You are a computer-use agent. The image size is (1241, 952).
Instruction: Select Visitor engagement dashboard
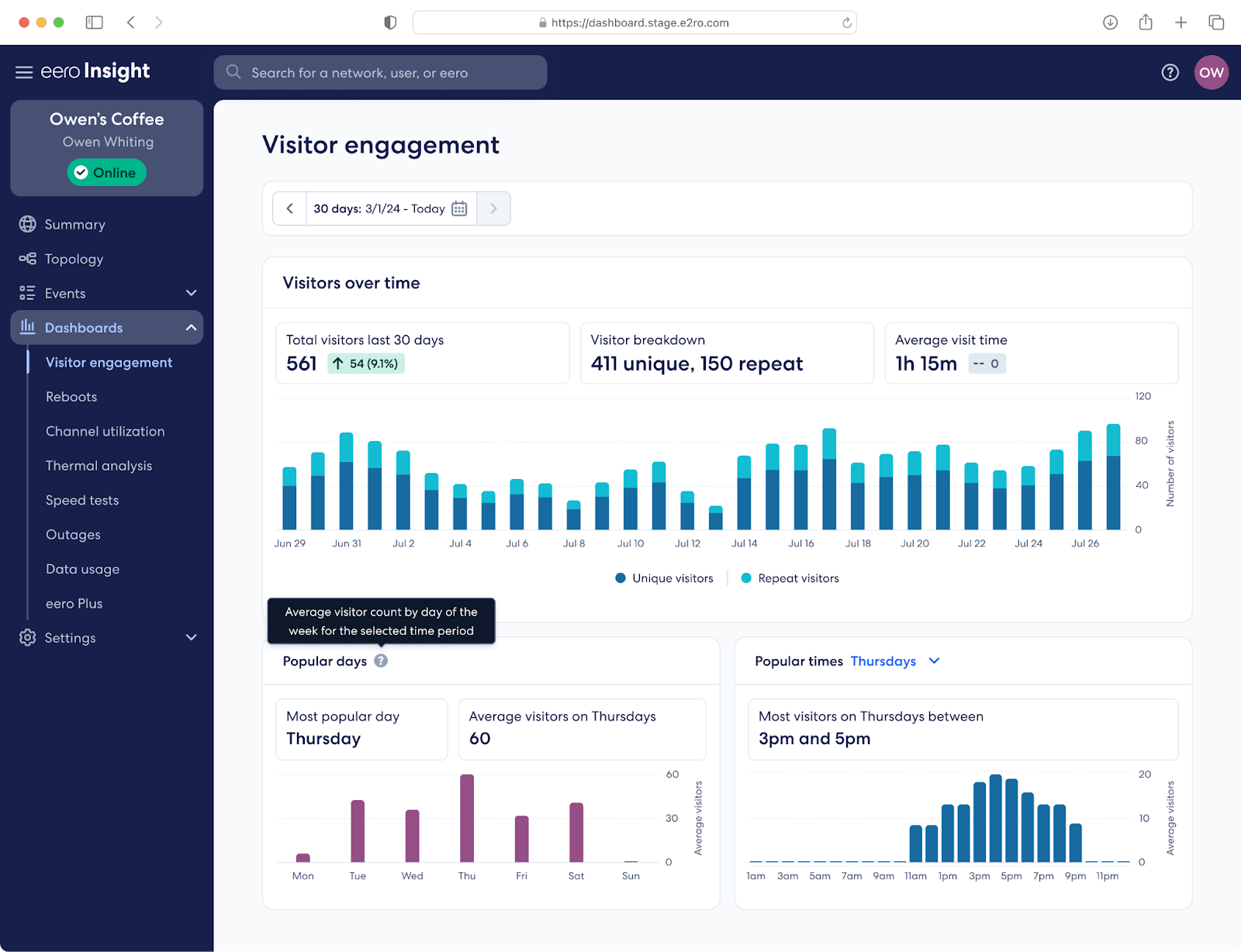coord(109,362)
